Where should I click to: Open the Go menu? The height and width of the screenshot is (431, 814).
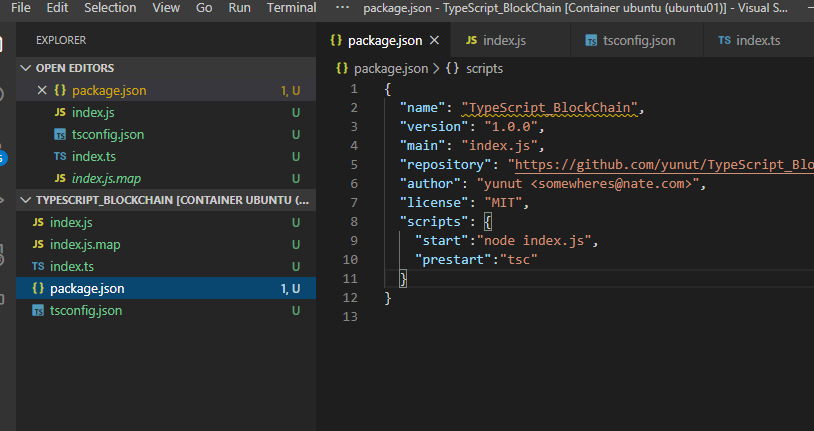tap(204, 8)
